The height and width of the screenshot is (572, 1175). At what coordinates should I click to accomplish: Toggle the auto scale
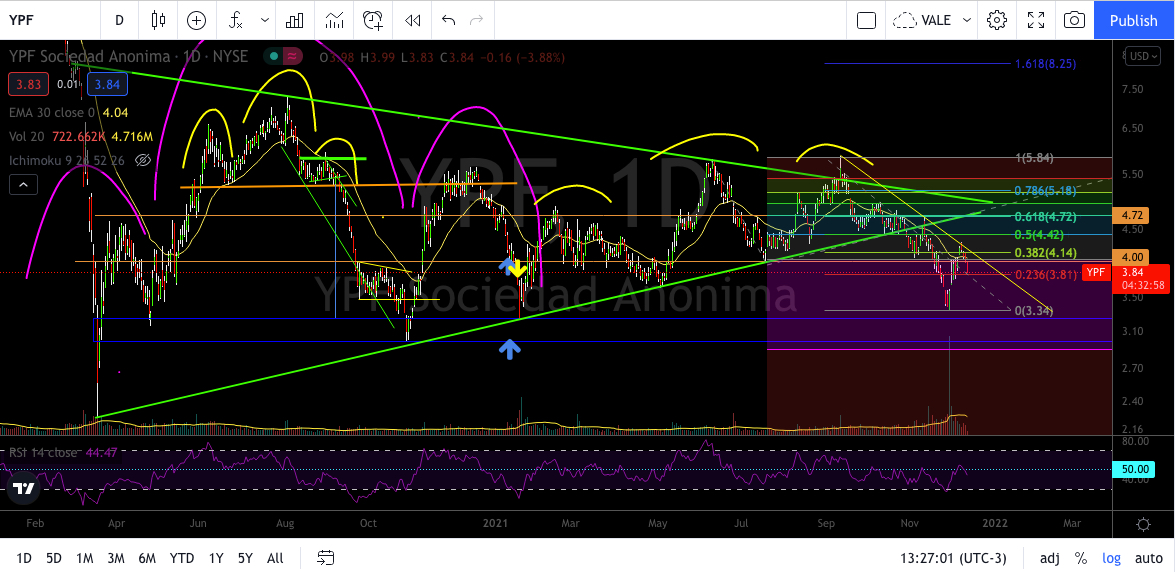click(1149, 558)
